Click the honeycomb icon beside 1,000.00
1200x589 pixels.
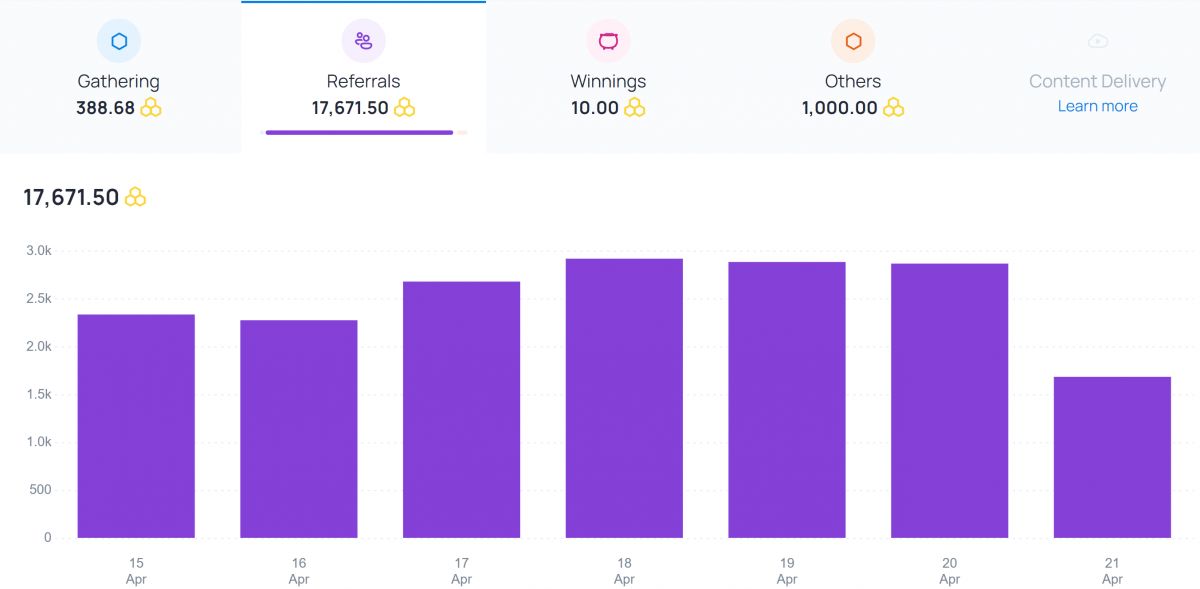pos(896,108)
